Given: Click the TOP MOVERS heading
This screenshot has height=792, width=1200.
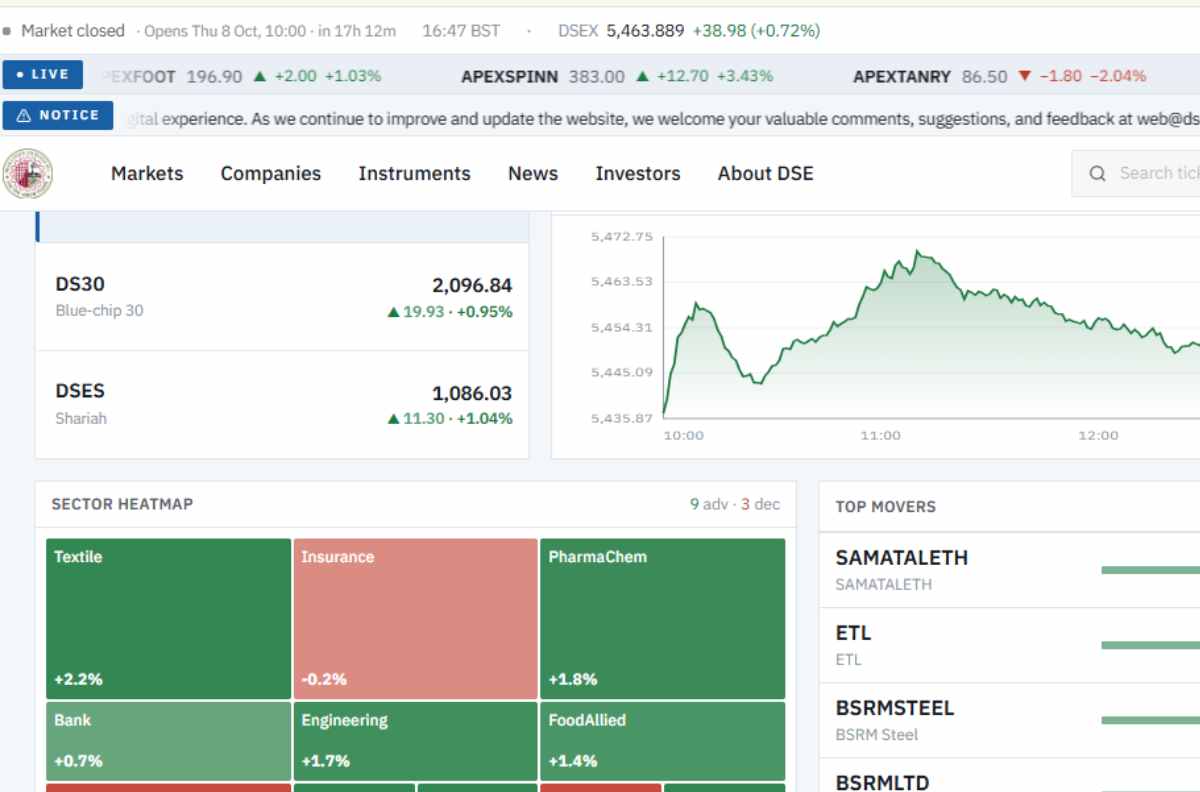Looking at the screenshot, I should (886, 507).
